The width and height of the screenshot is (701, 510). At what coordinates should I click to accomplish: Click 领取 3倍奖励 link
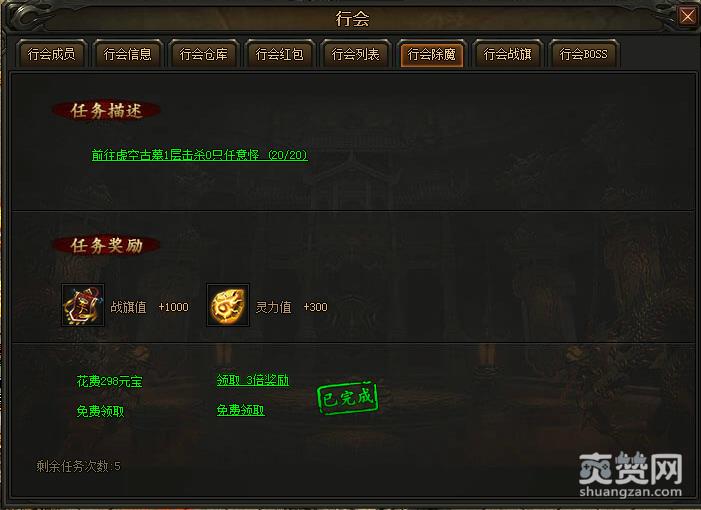(253, 380)
